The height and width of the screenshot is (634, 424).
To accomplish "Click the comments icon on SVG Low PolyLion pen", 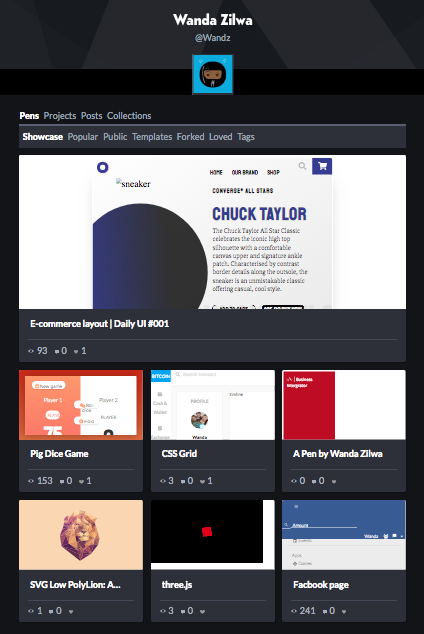I will [51, 611].
